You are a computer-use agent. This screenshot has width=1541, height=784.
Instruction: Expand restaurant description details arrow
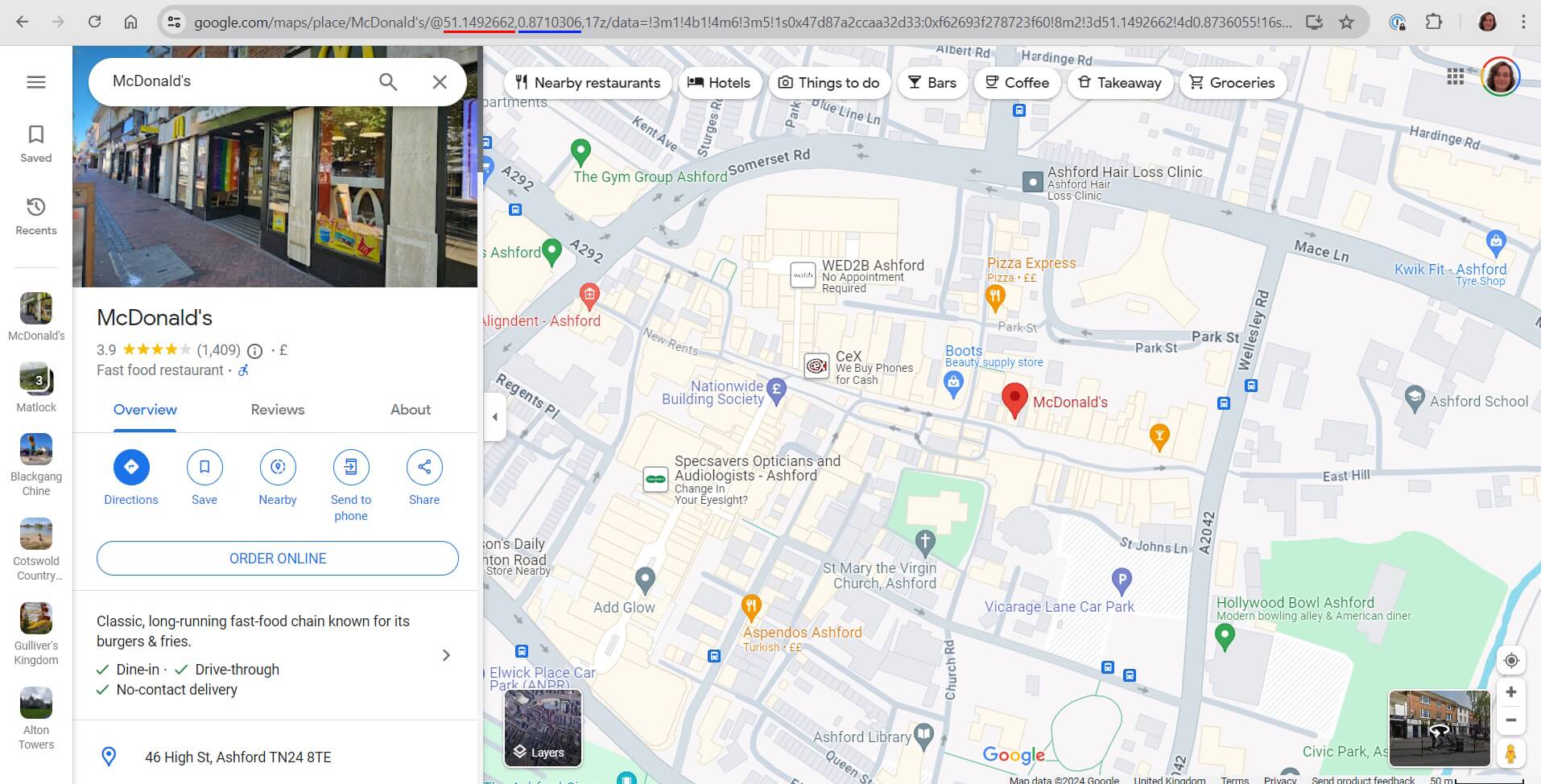click(x=446, y=654)
